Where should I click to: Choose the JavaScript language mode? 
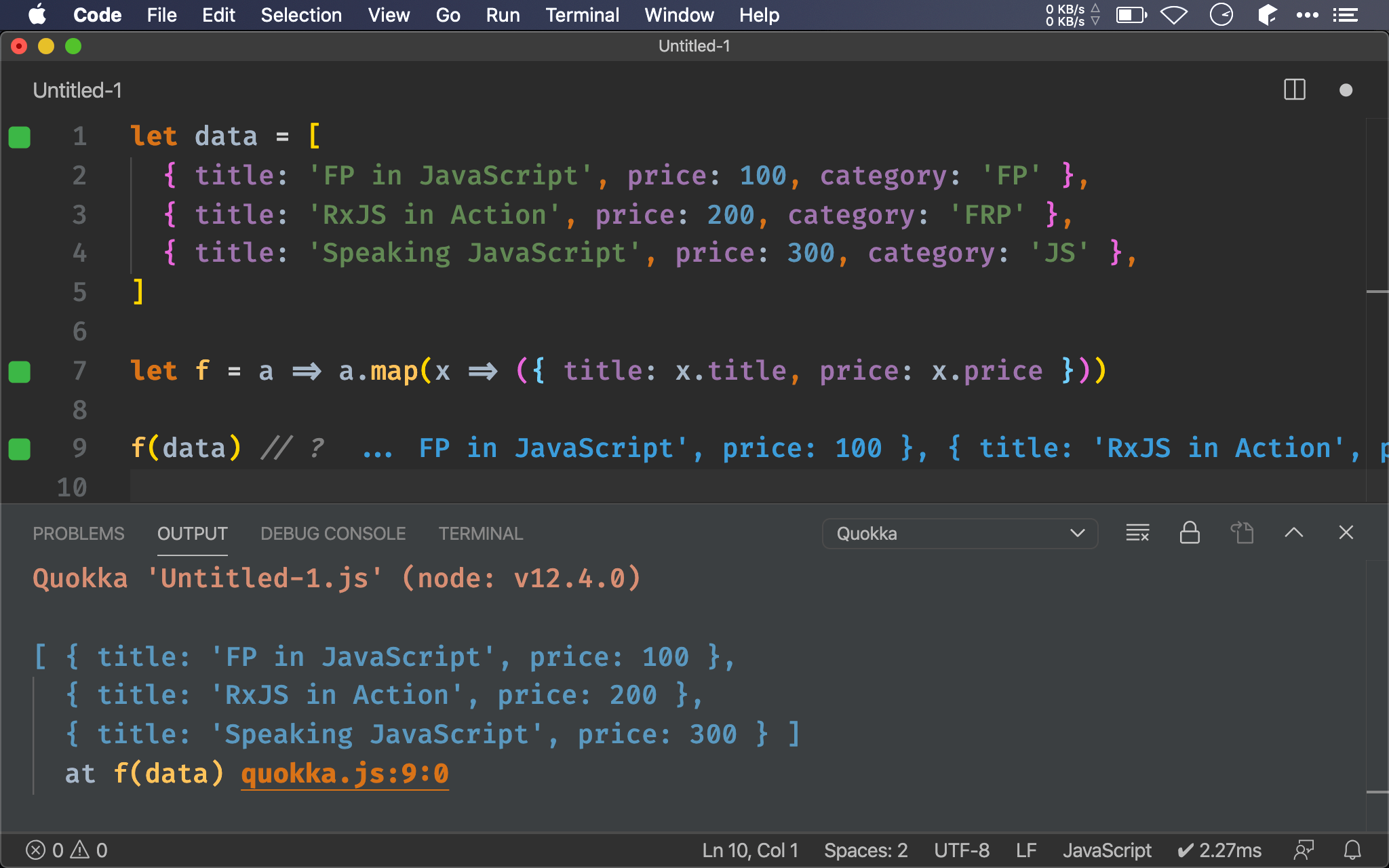[x=1107, y=850]
